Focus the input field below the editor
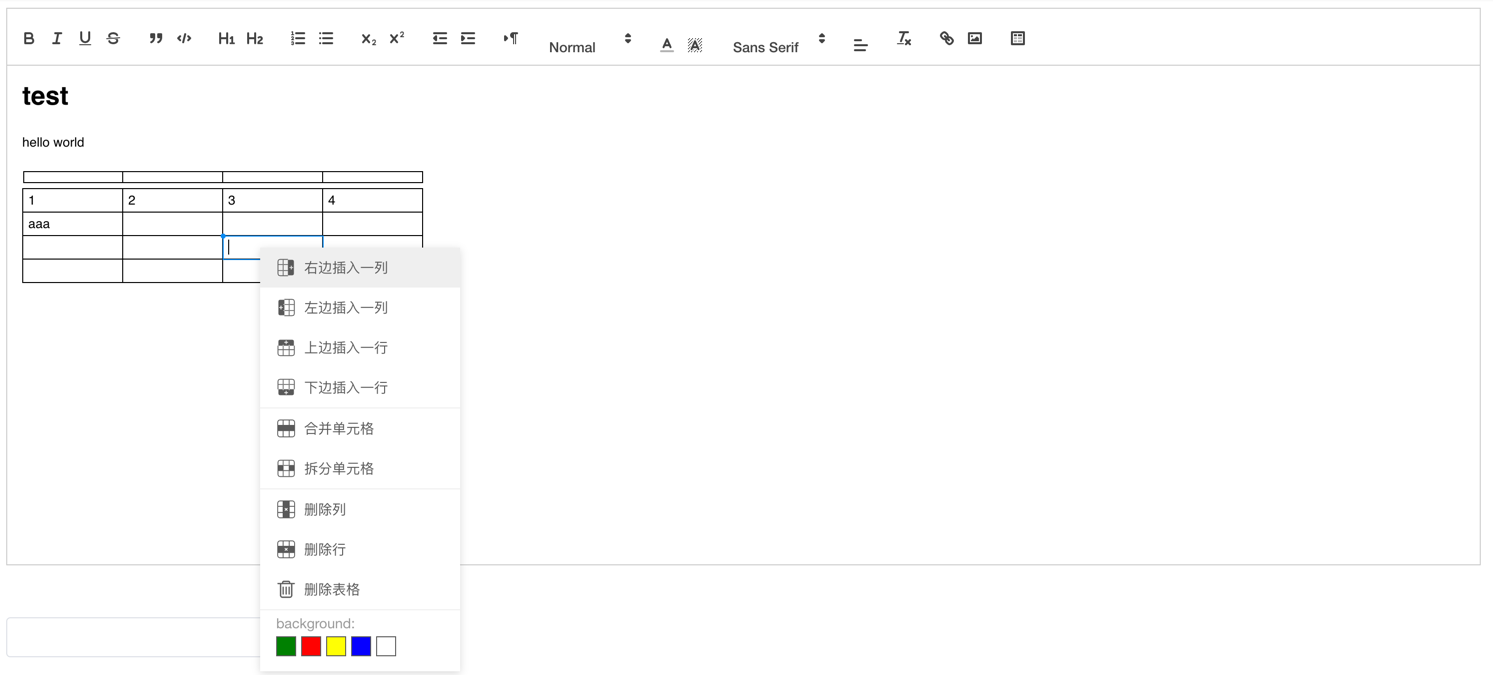This screenshot has width=1493, height=675. [x=133, y=637]
